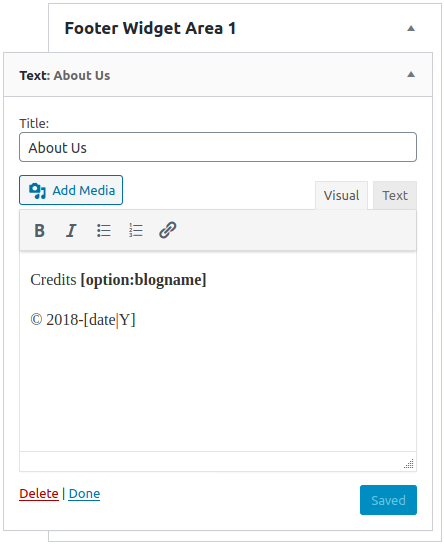Switch to the Text editor tab
This screenshot has width=444, height=544.
click(395, 195)
